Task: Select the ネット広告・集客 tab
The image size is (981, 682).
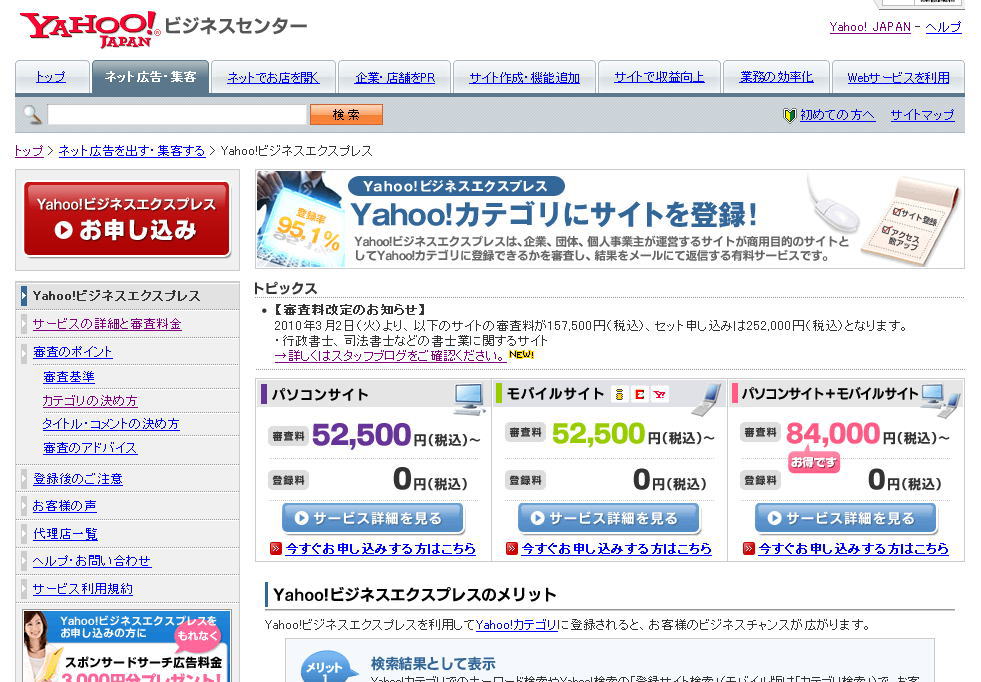Action: click(150, 77)
